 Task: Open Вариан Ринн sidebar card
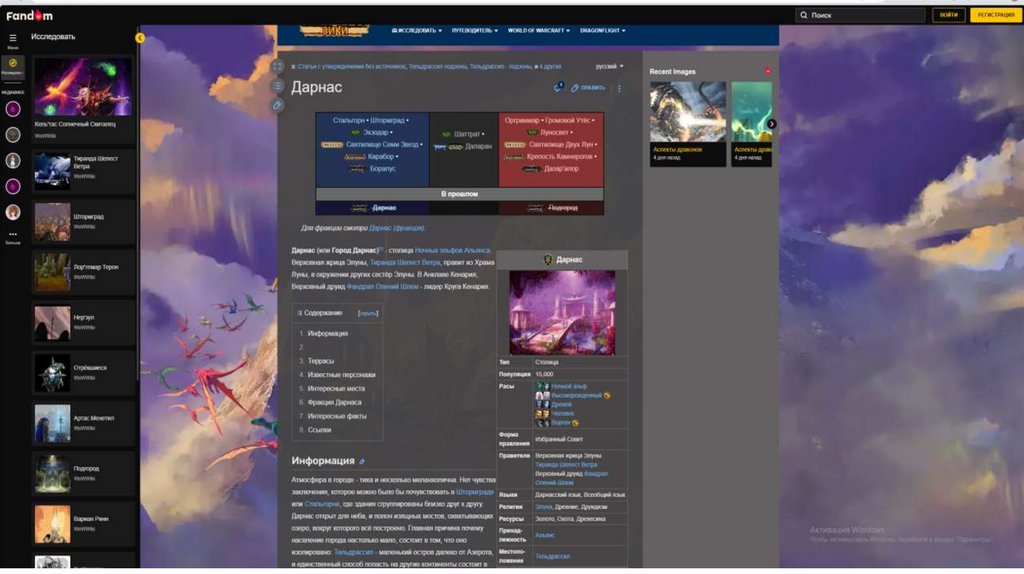tap(84, 524)
